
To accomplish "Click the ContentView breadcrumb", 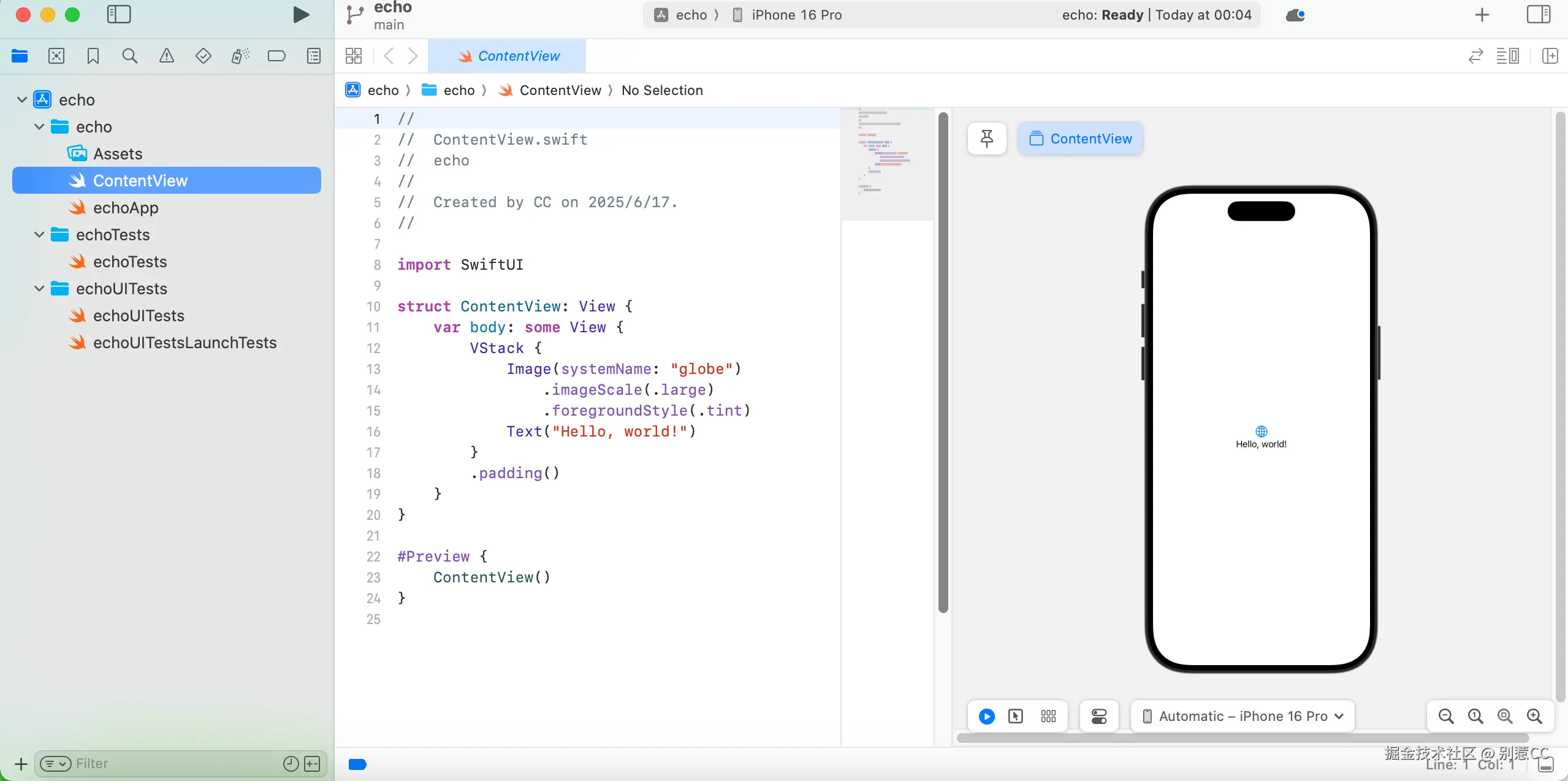I will pyautogui.click(x=550, y=90).
